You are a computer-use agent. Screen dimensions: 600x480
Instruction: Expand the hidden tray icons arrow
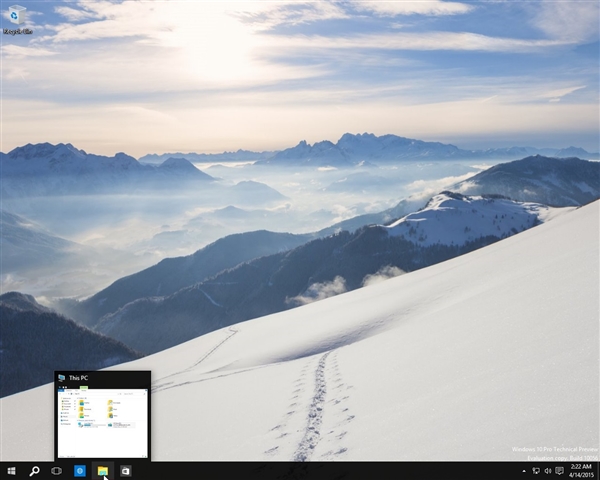[x=523, y=470]
